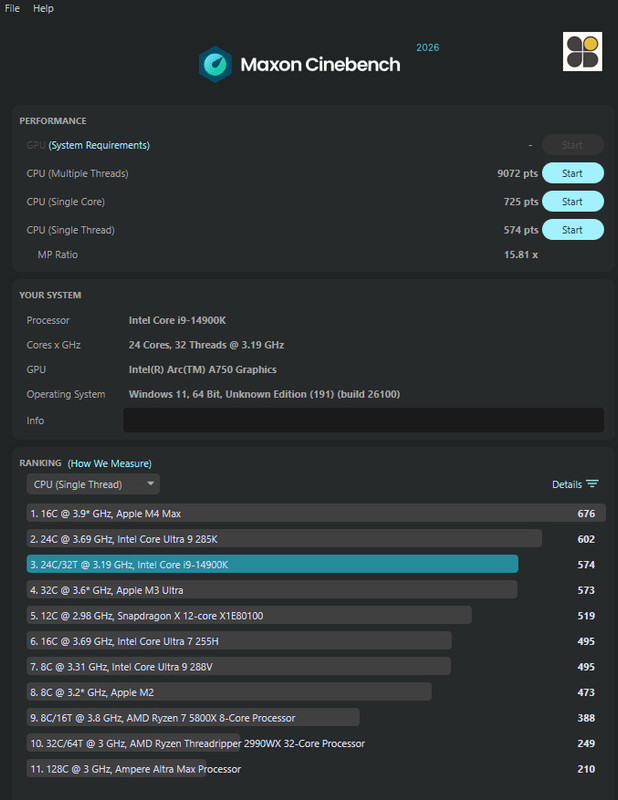
Task: Click the Intel Arc A750 Graphics value
Action: click(x=203, y=369)
